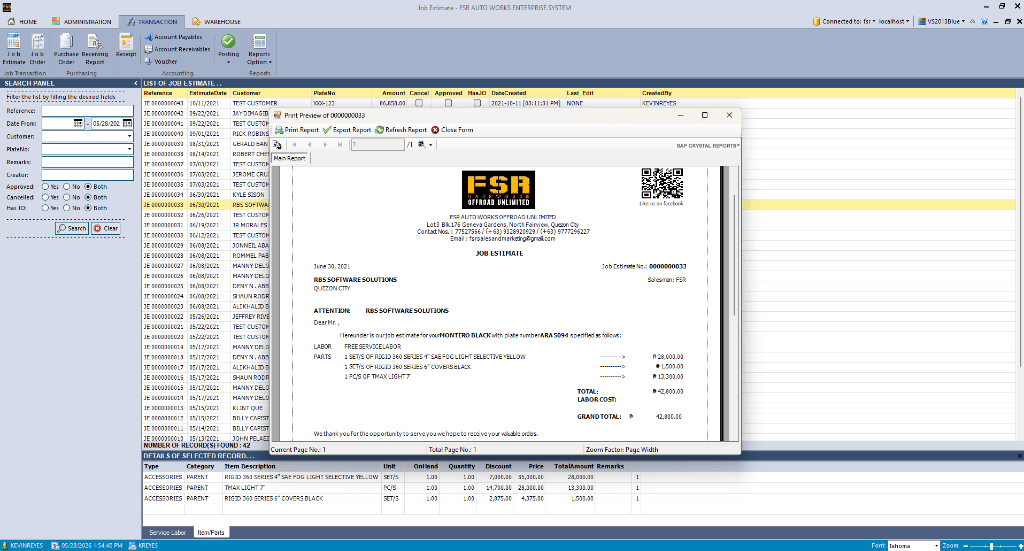The height and width of the screenshot is (551, 1024).
Task: Toggle the report group tree icon
Action: 278,145
